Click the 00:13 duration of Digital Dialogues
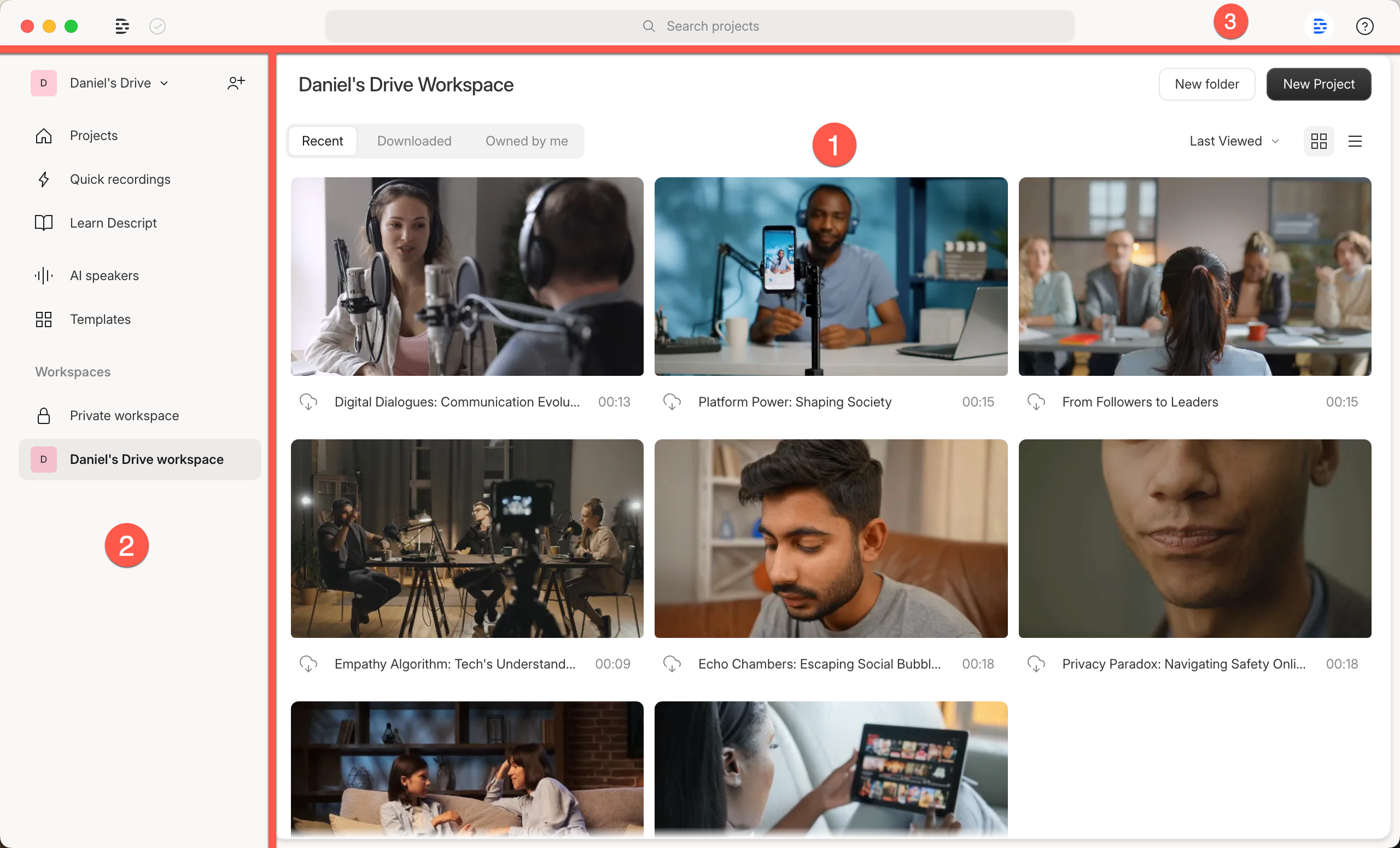Screen dimensions: 1400x848 coord(614,402)
